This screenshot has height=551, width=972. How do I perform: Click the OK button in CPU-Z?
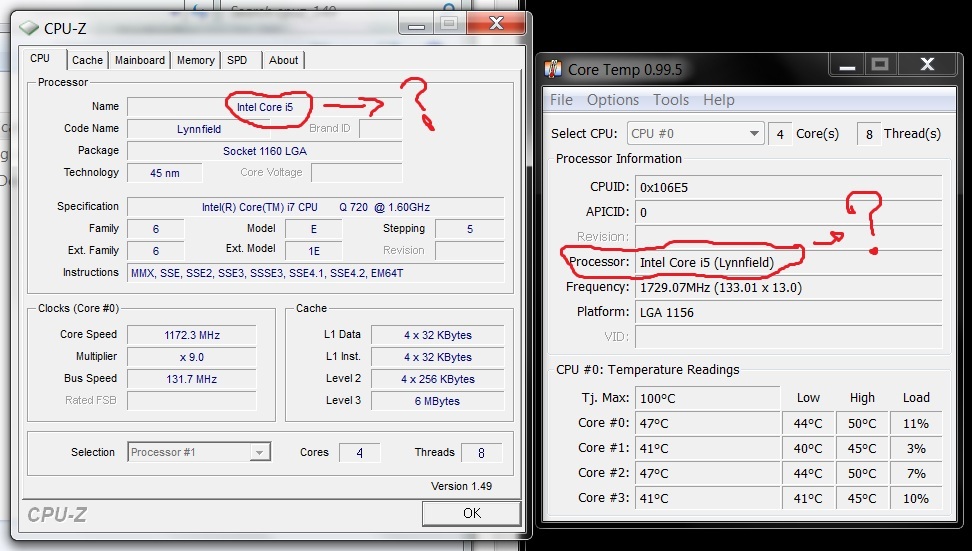(471, 513)
